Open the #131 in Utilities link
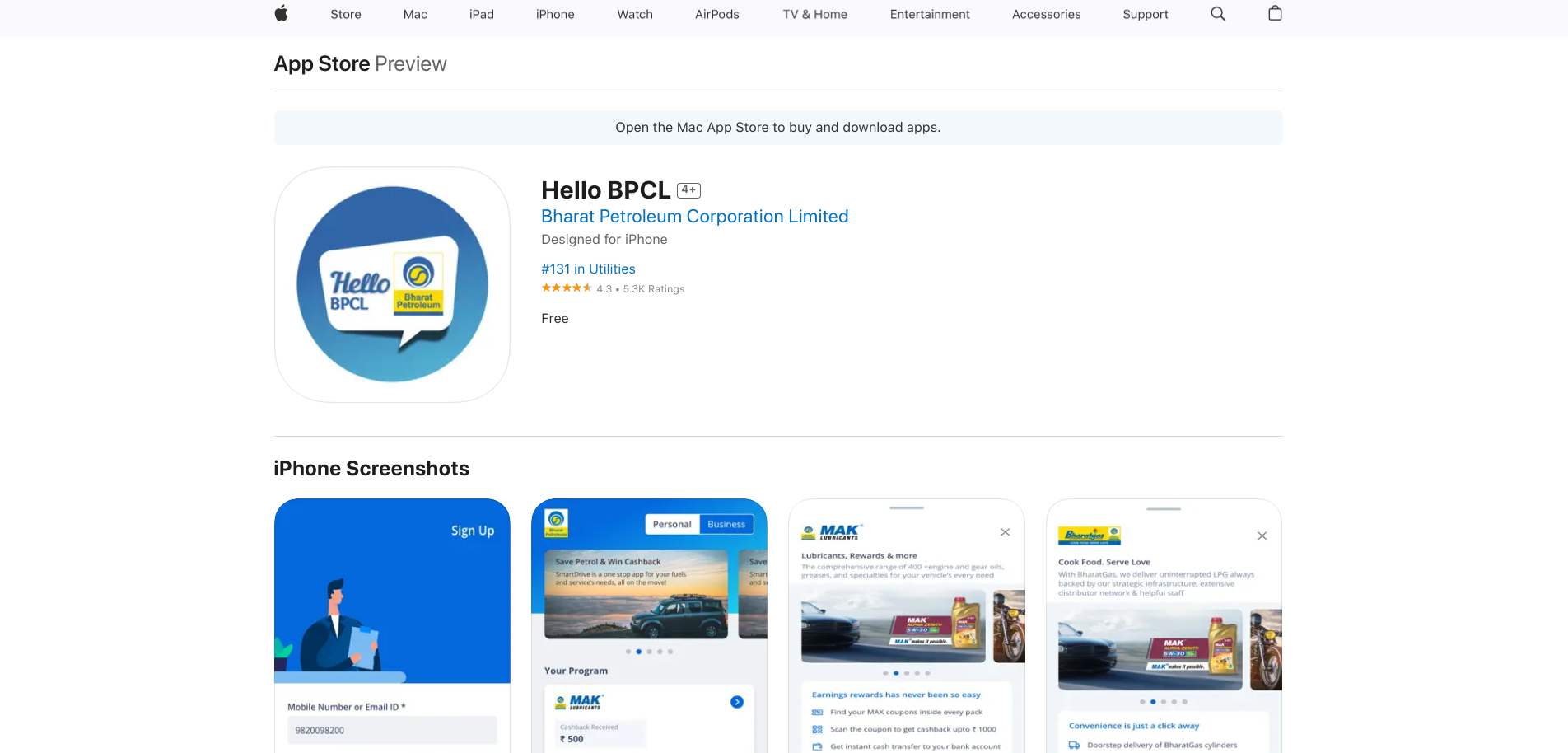The height and width of the screenshot is (753, 1568). tap(588, 269)
